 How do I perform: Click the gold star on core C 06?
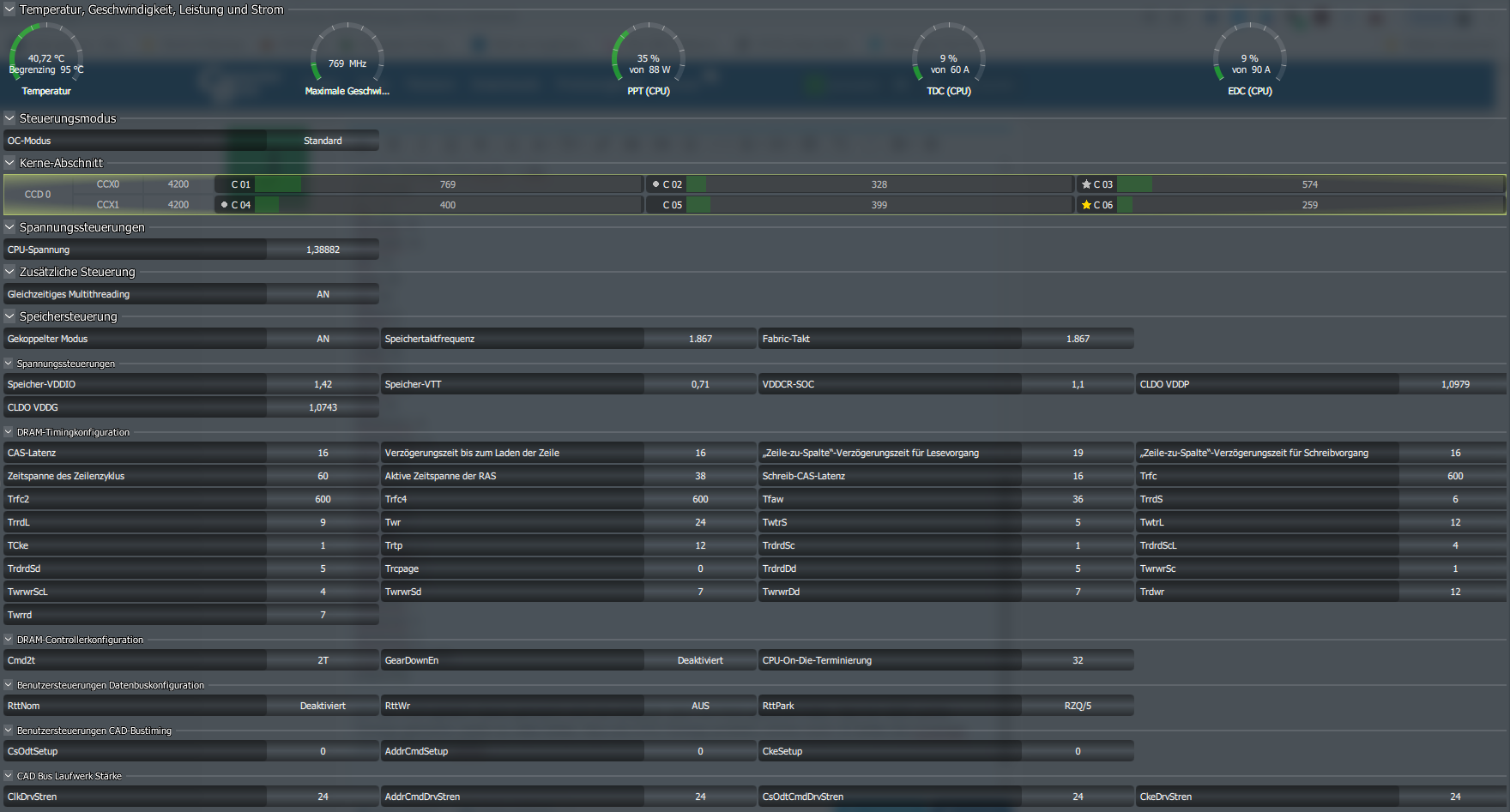(1086, 205)
